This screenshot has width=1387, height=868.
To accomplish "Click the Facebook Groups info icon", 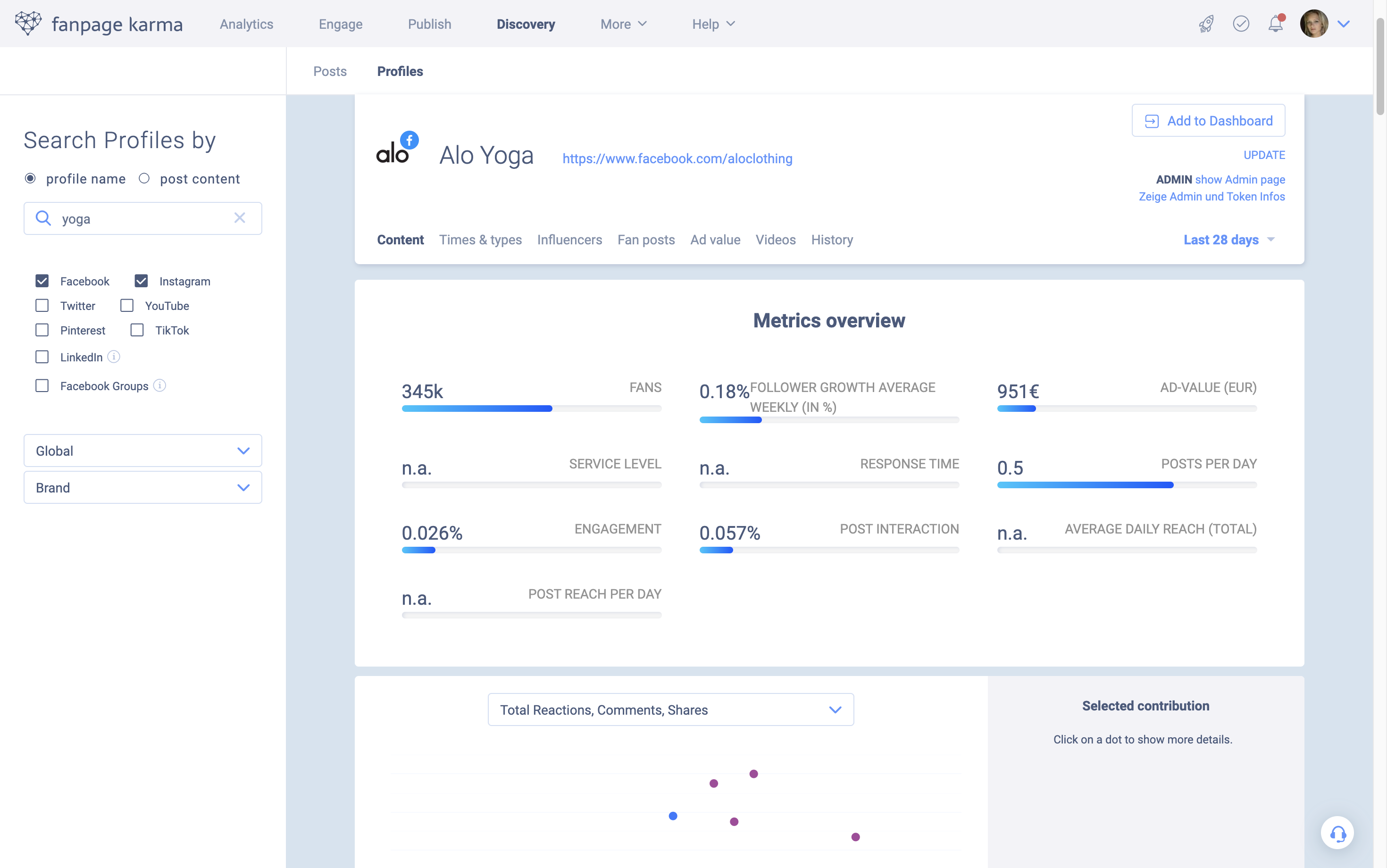I will pos(160,386).
